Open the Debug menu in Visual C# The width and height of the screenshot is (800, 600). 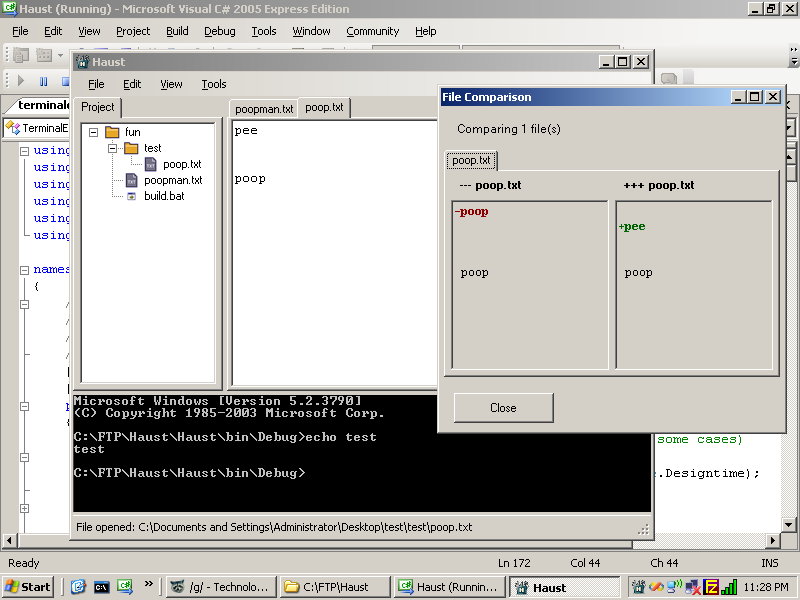click(220, 31)
